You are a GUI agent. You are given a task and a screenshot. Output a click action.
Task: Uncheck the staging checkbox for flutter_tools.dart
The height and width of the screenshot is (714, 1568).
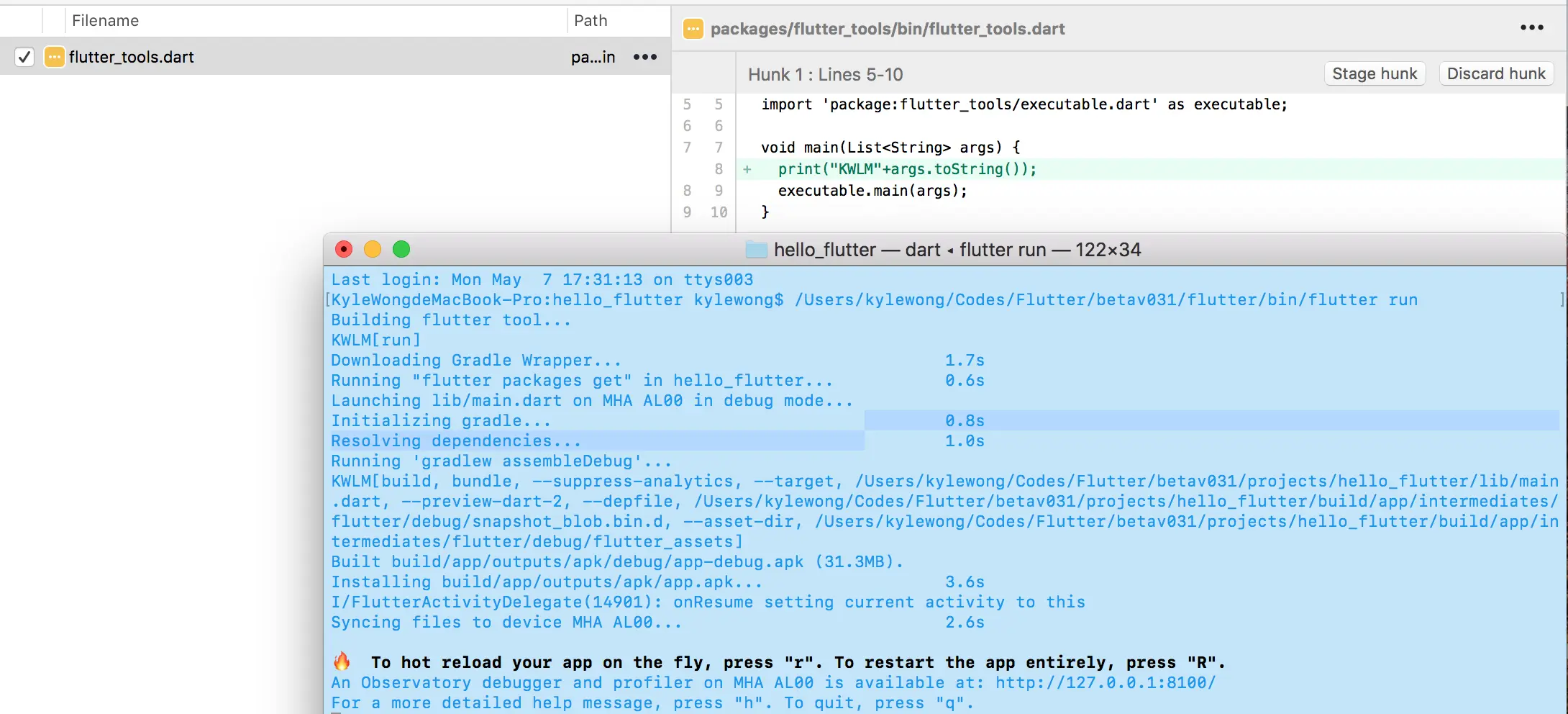pyautogui.click(x=24, y=57)
